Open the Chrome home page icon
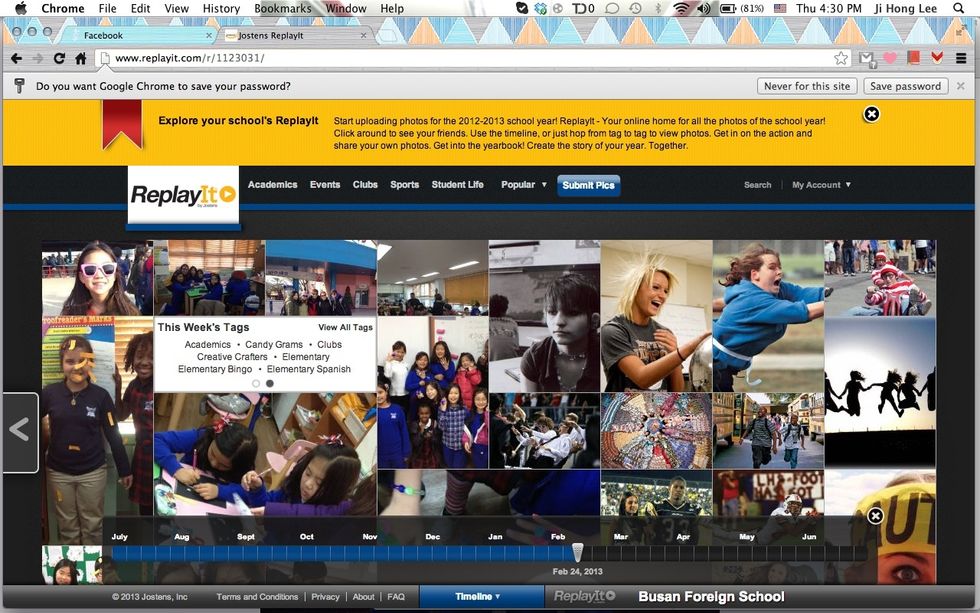This screenshot has height=613, width=980. [x=81, y=58]
